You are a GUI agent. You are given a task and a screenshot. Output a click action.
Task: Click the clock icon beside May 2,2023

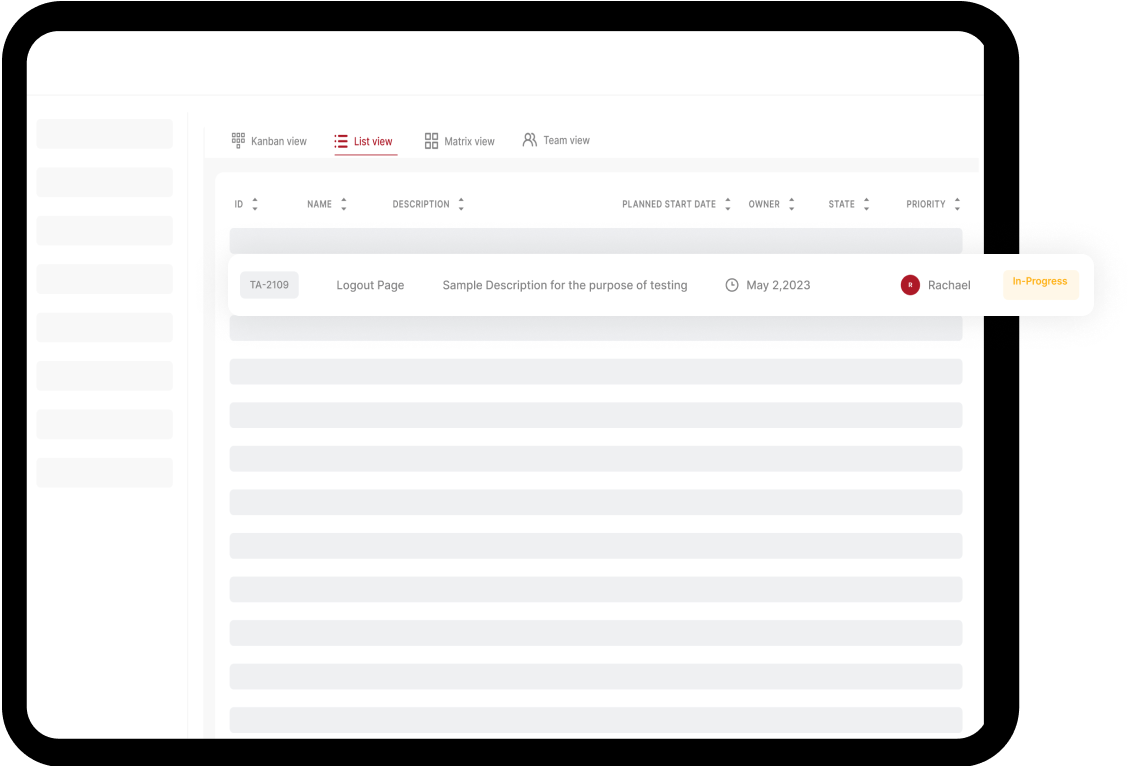click(731, 285)
